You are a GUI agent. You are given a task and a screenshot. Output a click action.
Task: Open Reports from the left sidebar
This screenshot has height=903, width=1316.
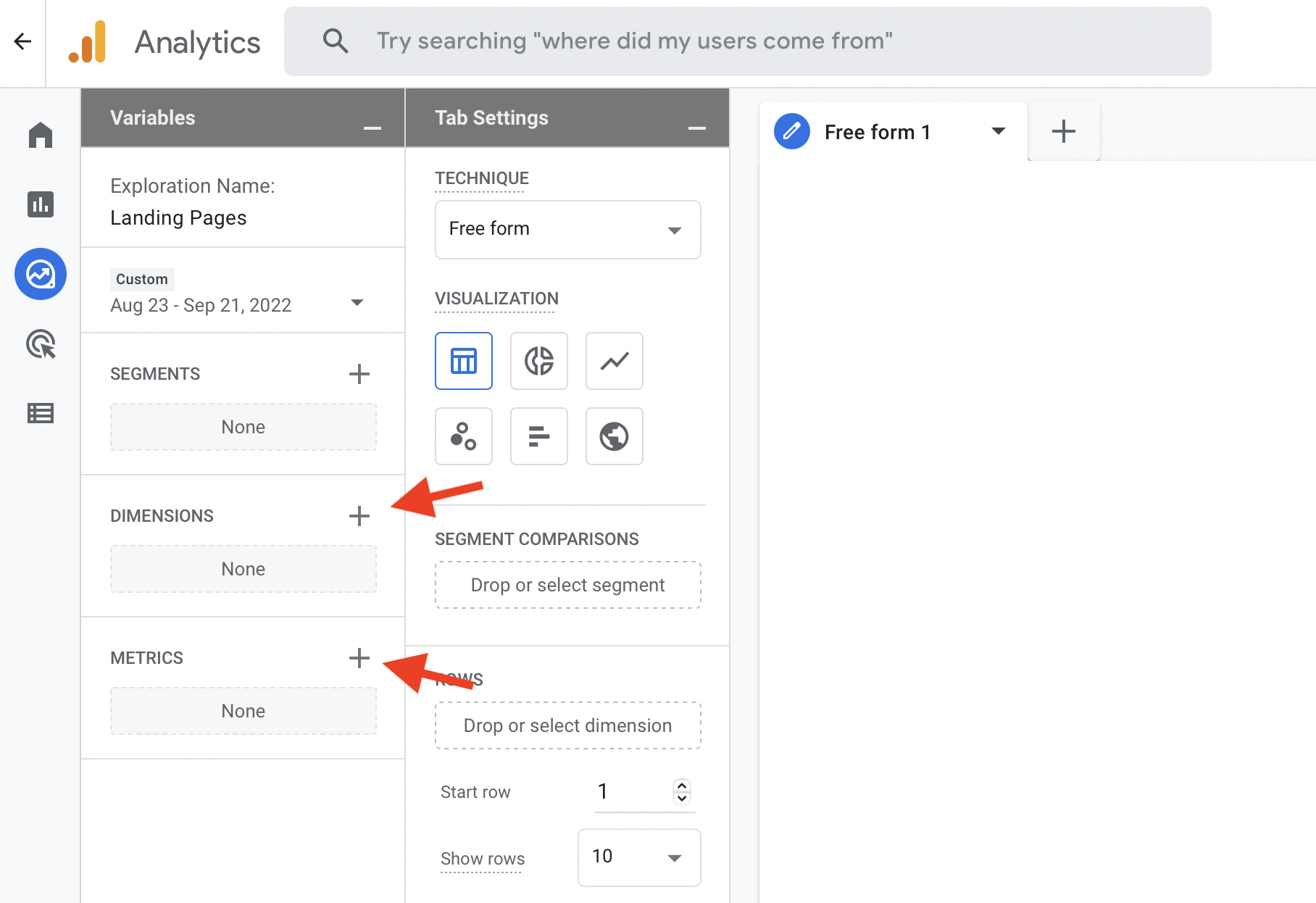(41, 204)
